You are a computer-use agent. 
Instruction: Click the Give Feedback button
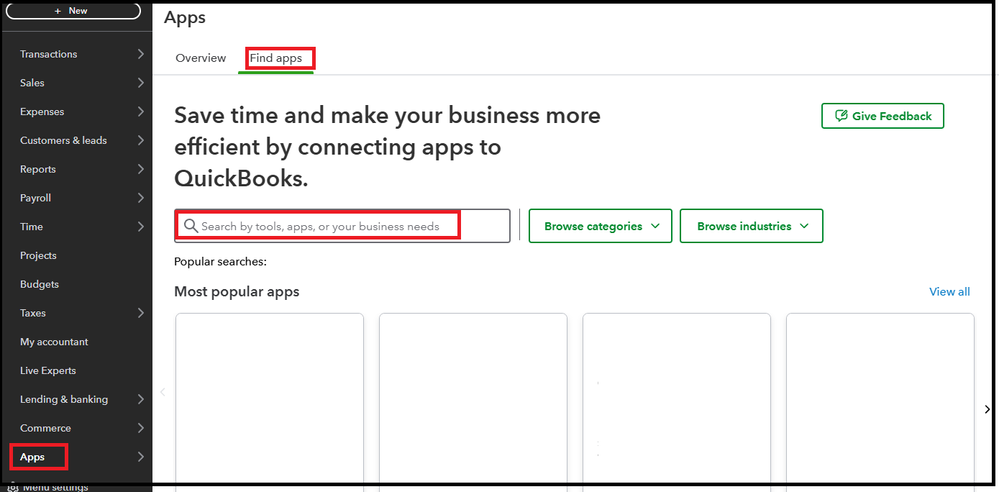pos(882,116)
